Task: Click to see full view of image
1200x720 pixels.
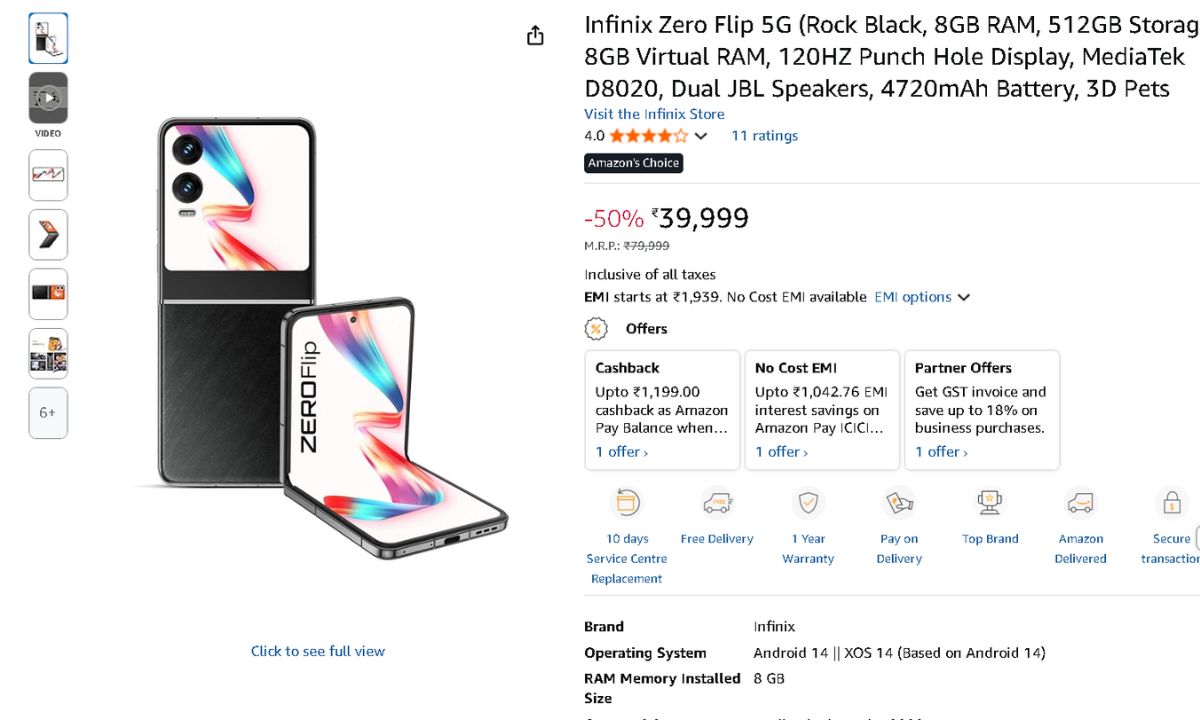Action: 318,651
